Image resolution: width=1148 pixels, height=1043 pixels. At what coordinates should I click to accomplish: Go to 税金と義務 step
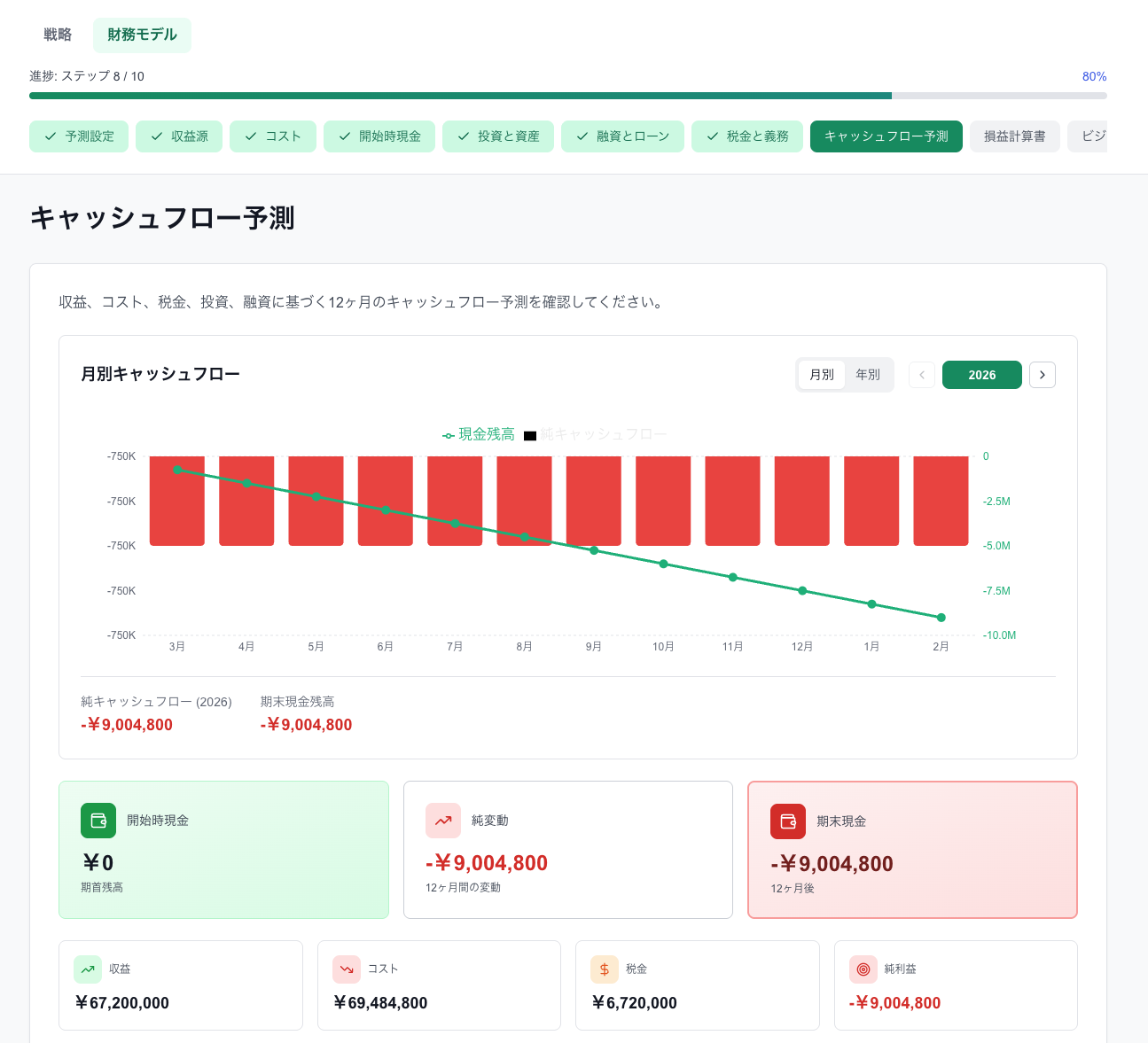(747, 136)
